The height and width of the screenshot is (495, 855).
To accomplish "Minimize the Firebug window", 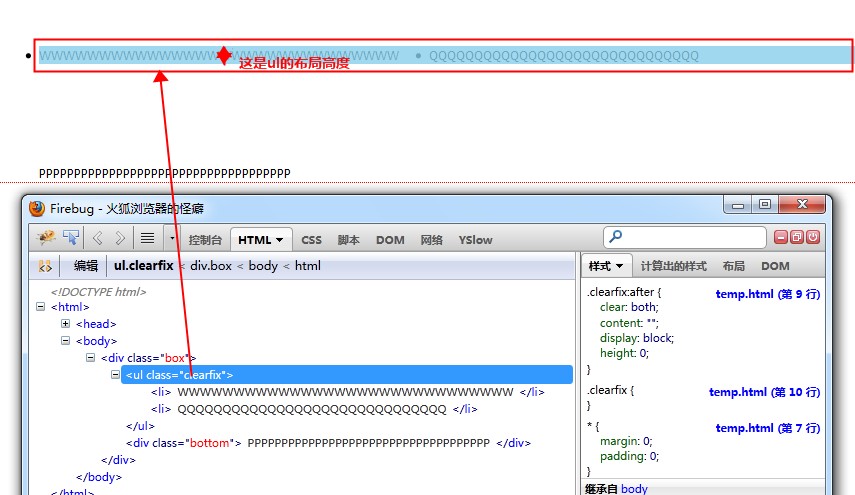I will [738, 205].
